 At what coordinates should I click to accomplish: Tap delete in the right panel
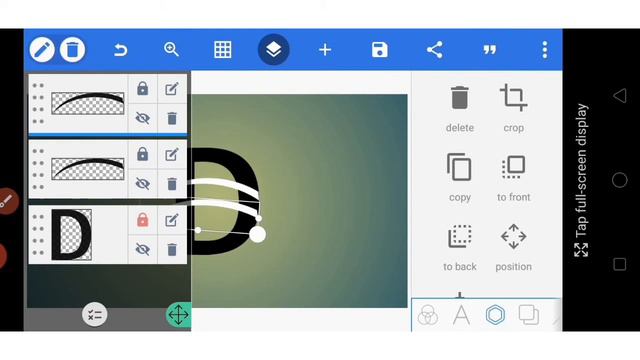point(460,109)
